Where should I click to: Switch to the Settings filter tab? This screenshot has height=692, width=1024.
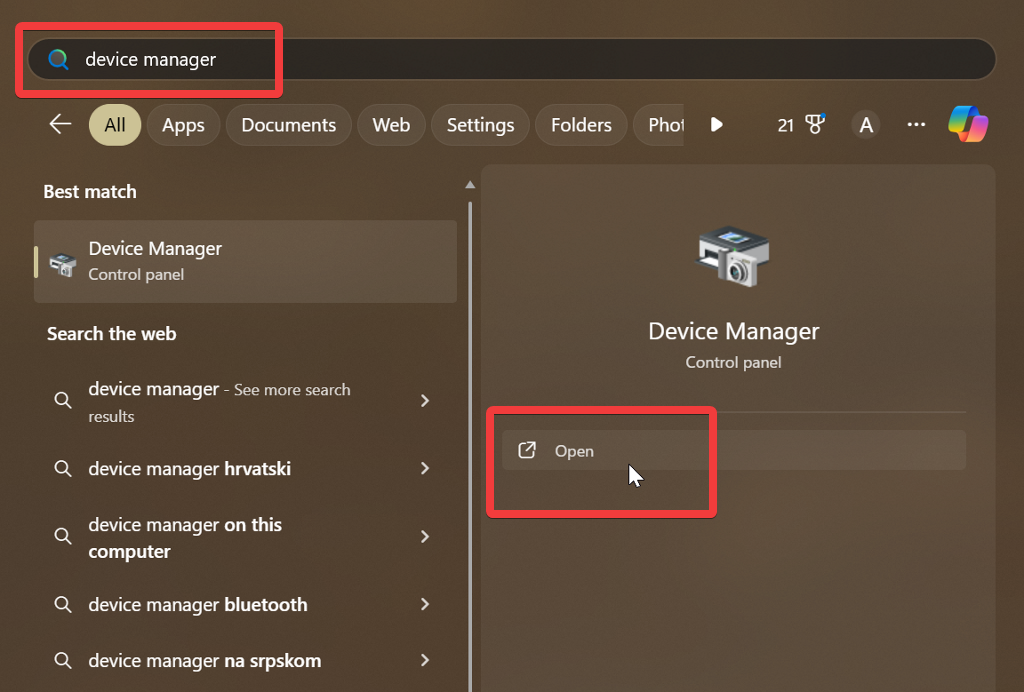click(480, 124)
